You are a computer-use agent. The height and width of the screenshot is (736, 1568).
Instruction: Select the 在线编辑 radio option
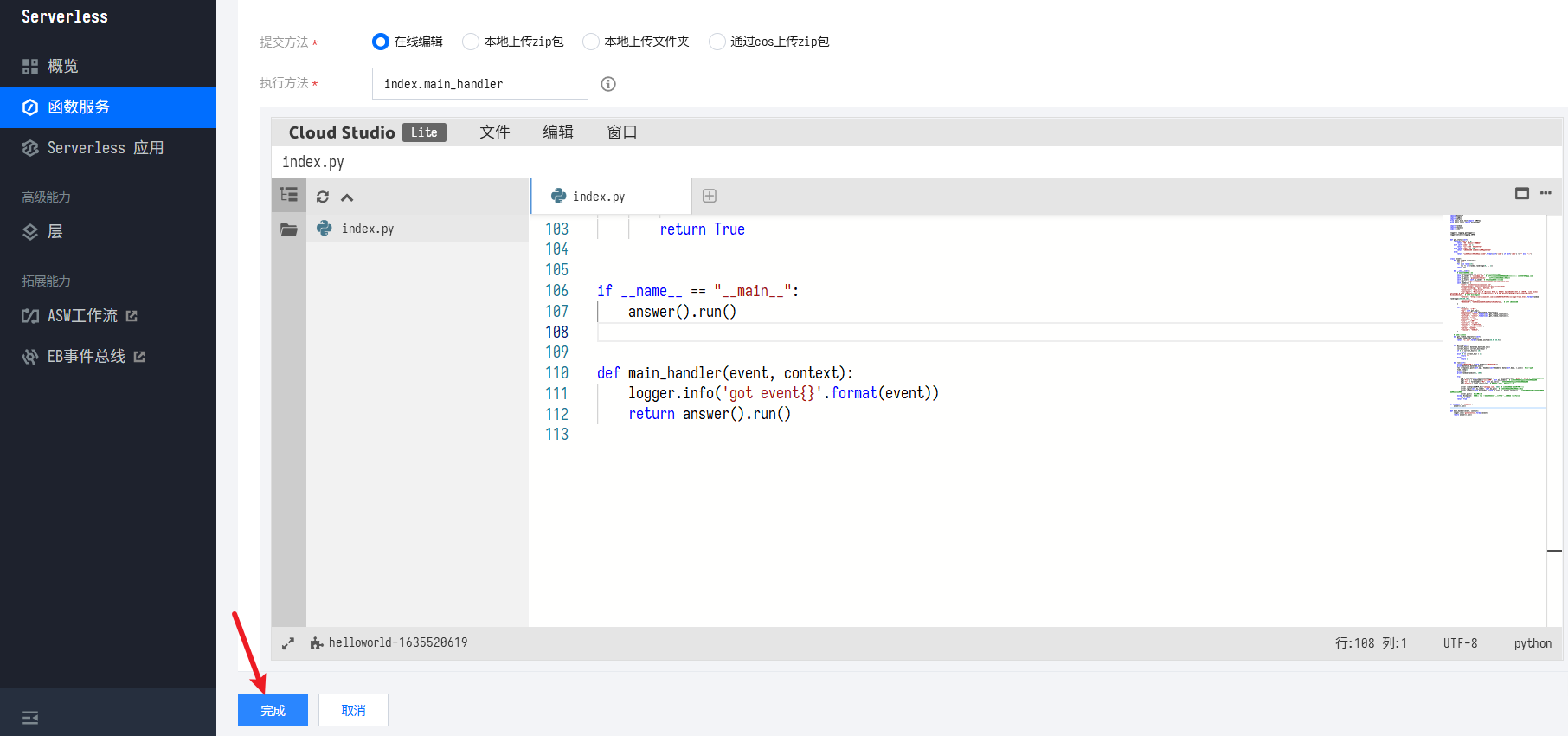pos(381,42)
